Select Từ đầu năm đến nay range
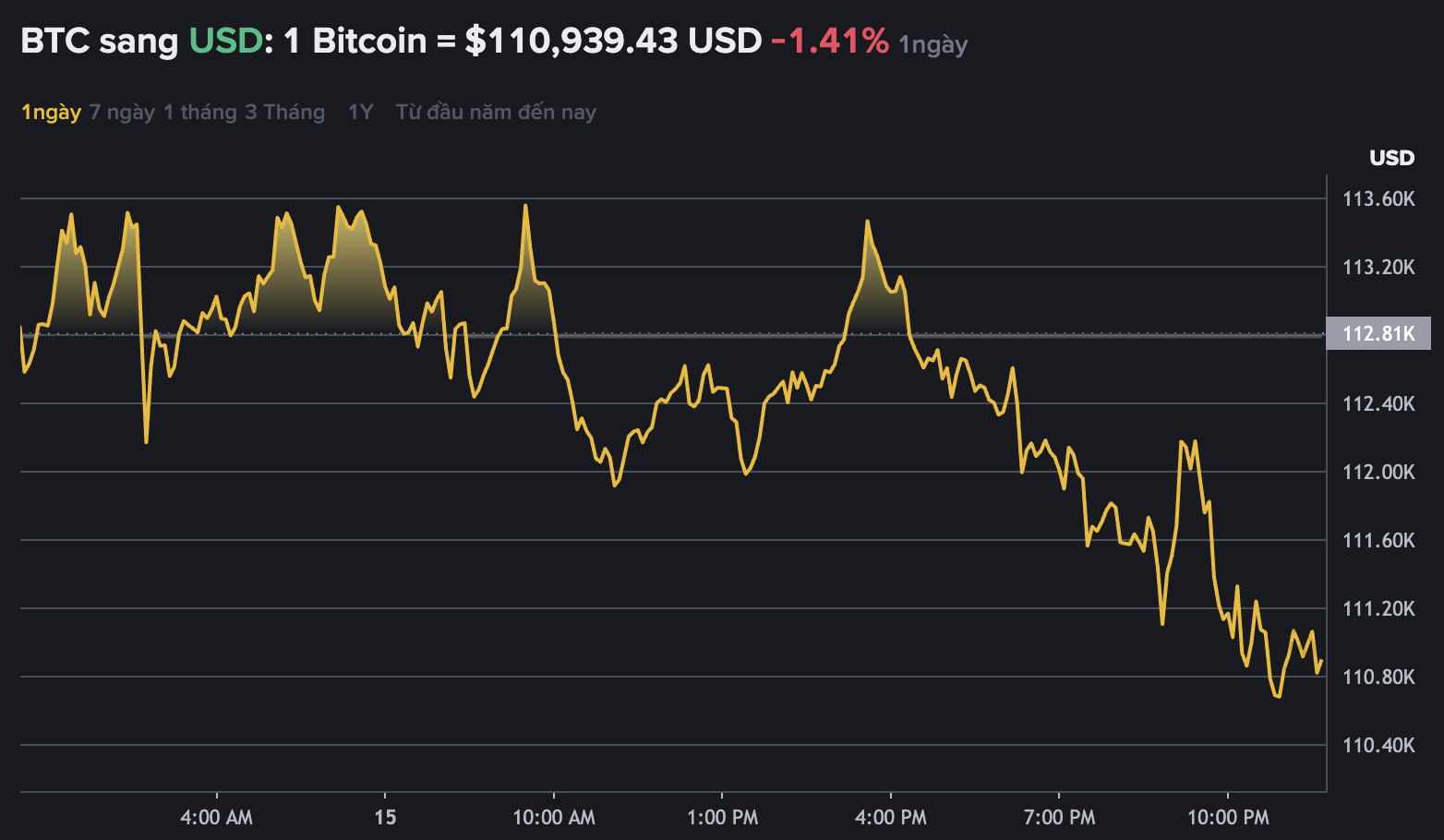 (x=496, y=113)
